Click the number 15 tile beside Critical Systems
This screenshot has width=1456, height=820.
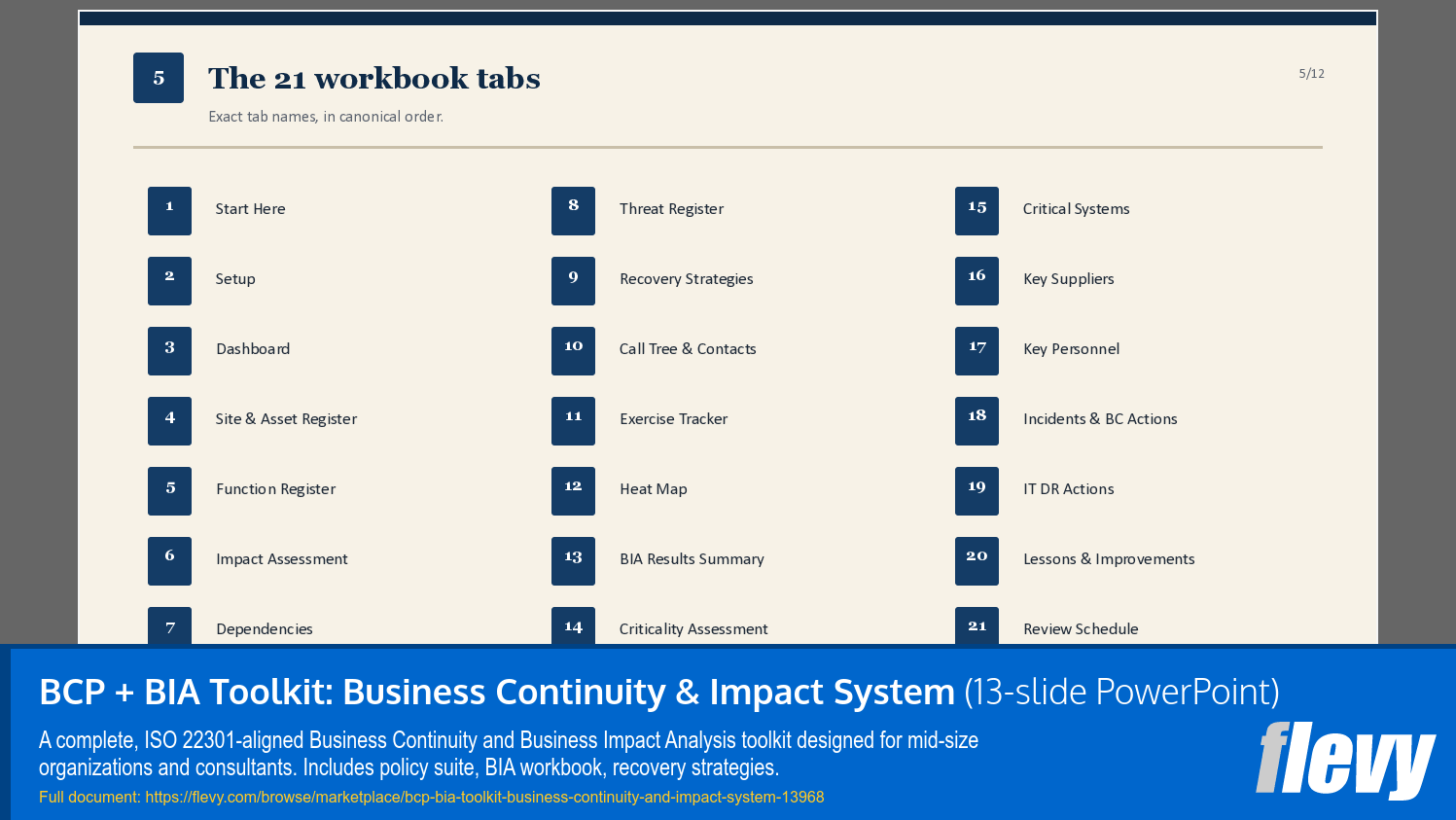click(x=977, y=211)
